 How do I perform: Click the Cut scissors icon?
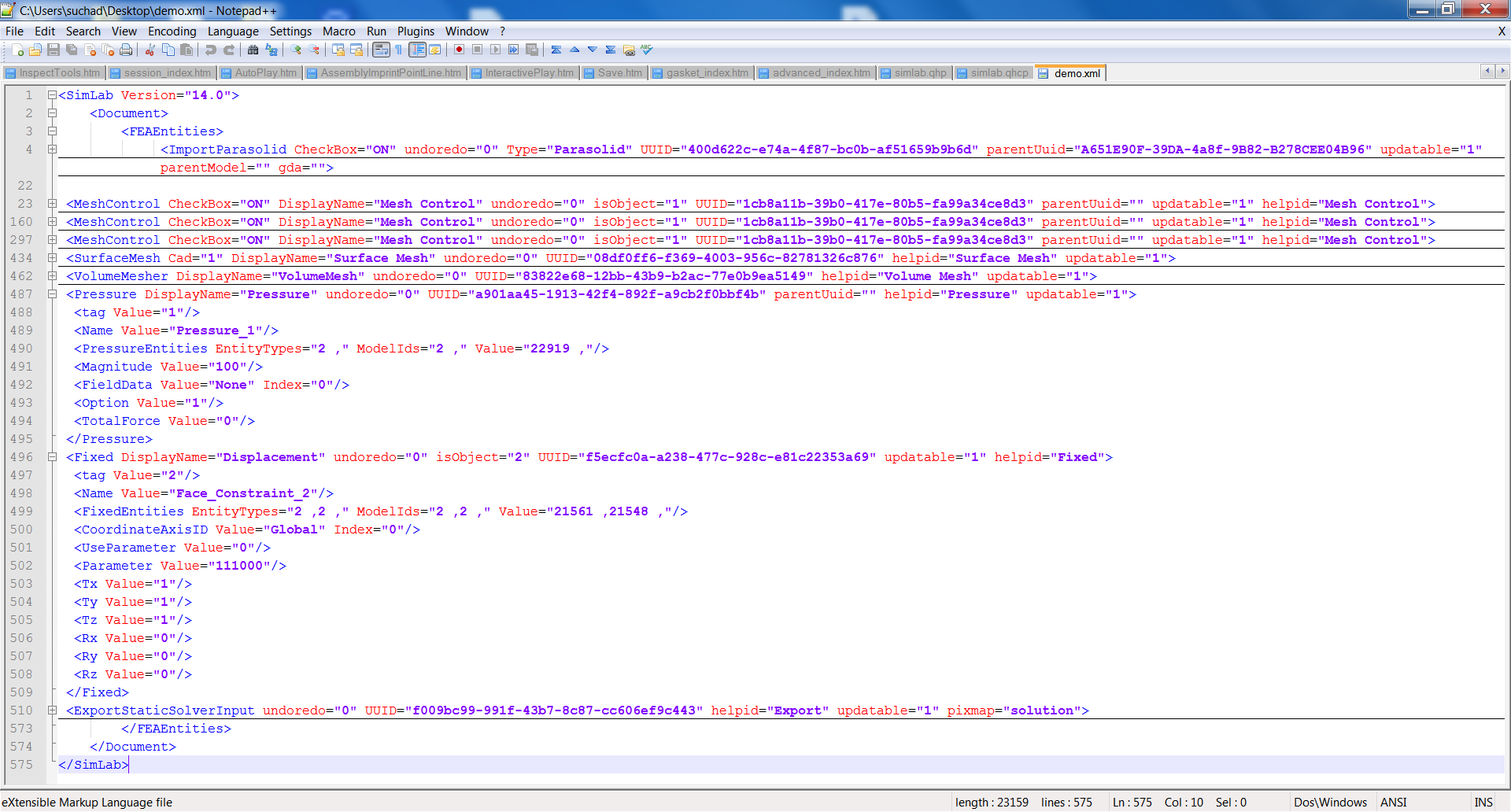coord(150,50)
